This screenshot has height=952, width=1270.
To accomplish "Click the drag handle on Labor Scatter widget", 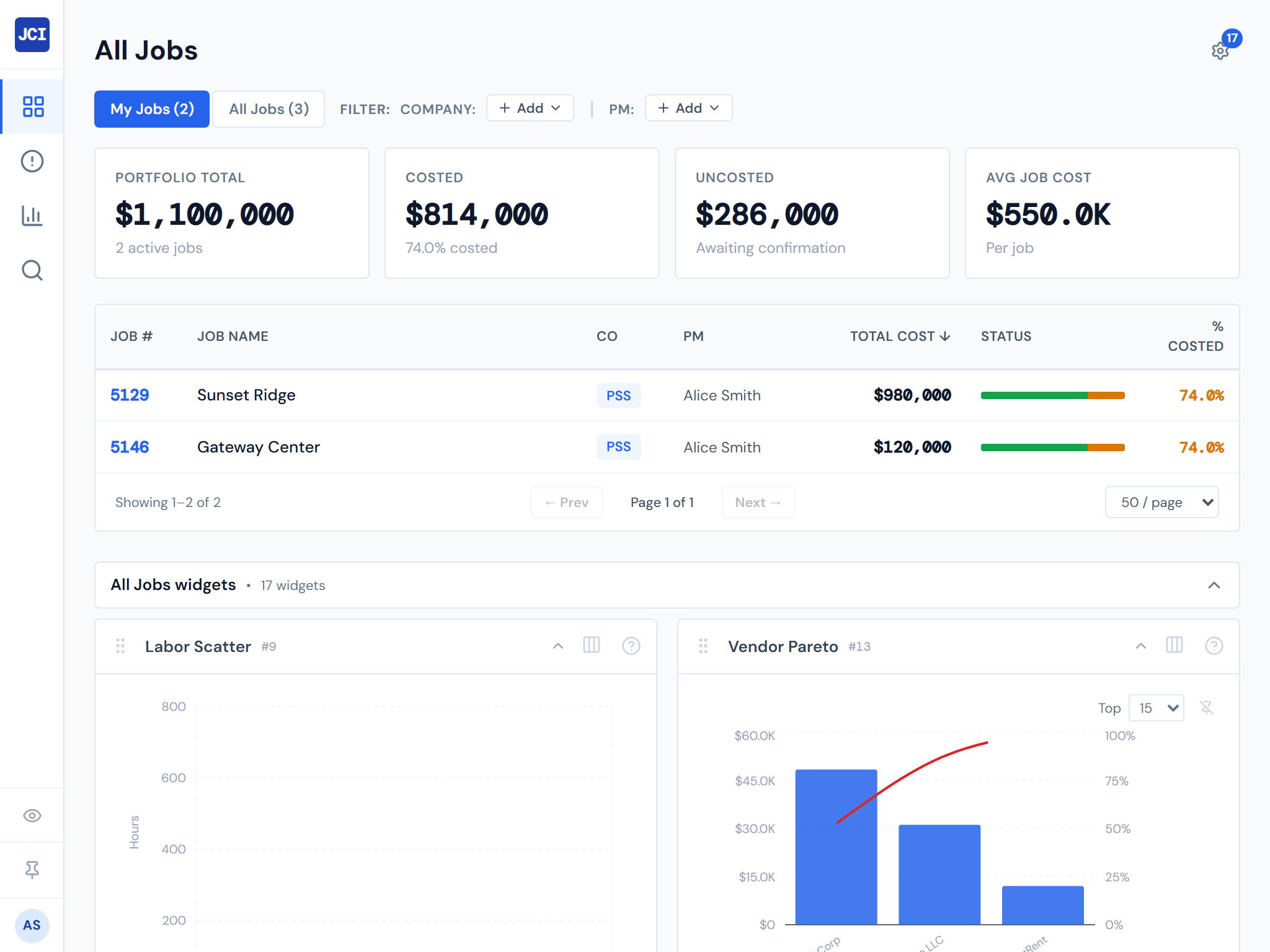I will [120, 646].
